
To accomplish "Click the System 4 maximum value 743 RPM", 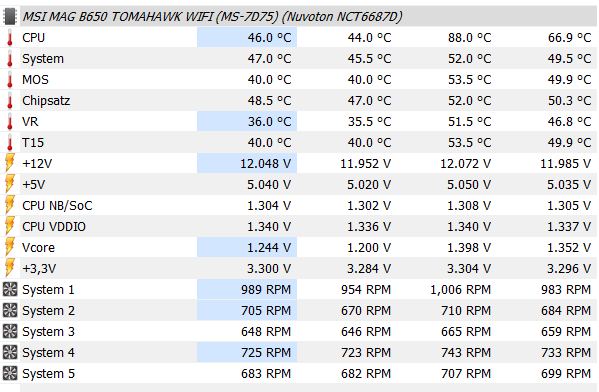I will coord(466,353).
